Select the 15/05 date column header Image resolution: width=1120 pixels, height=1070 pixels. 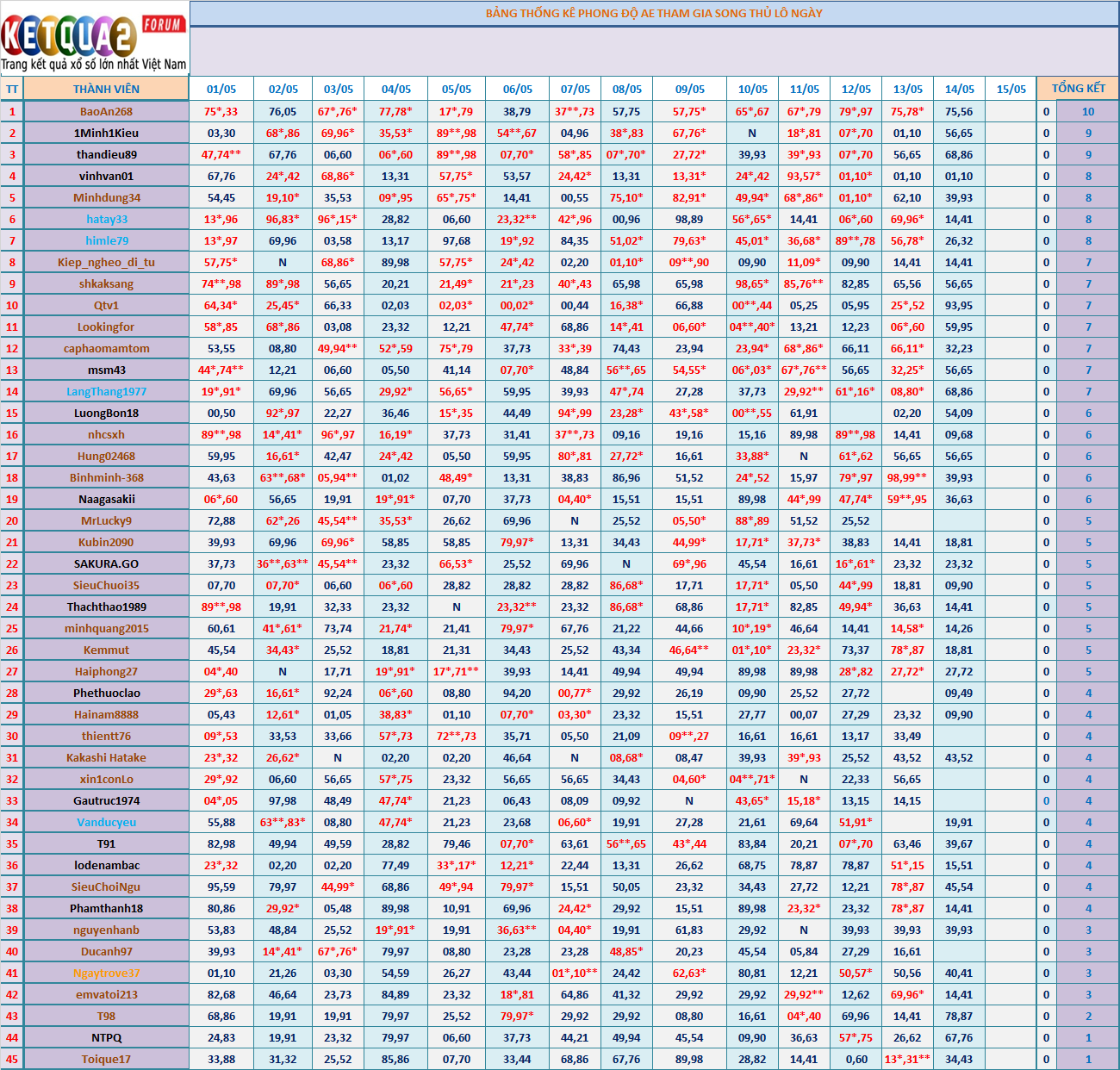point(1011,89)
